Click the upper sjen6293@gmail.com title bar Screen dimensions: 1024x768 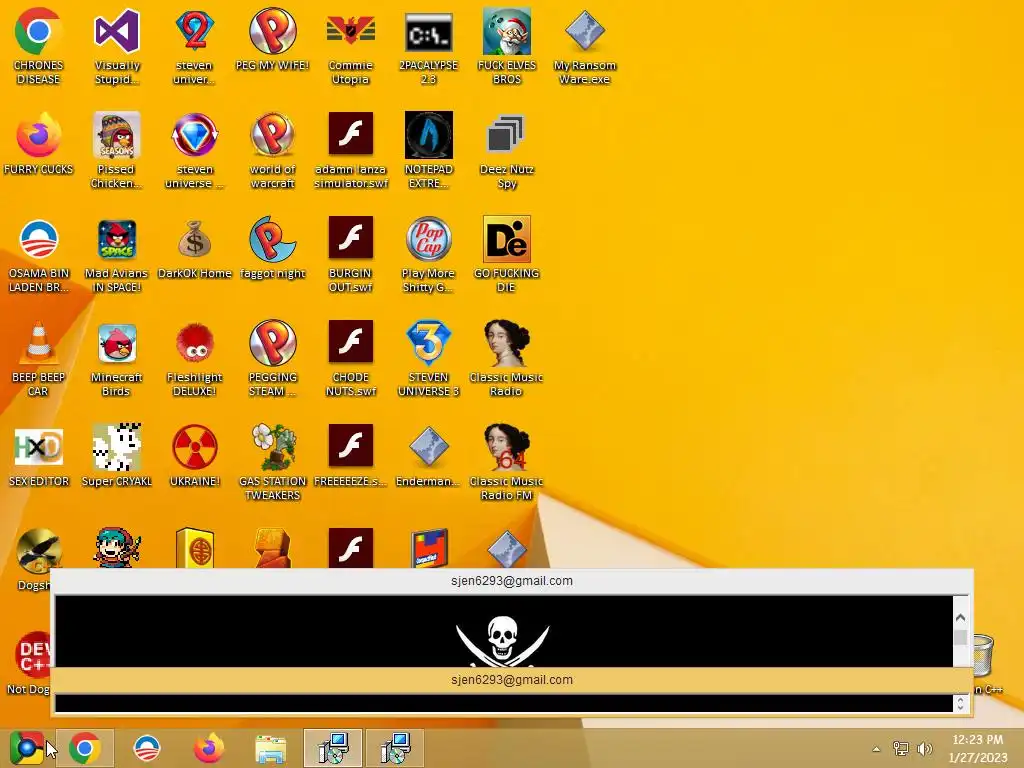click(511, 581)
